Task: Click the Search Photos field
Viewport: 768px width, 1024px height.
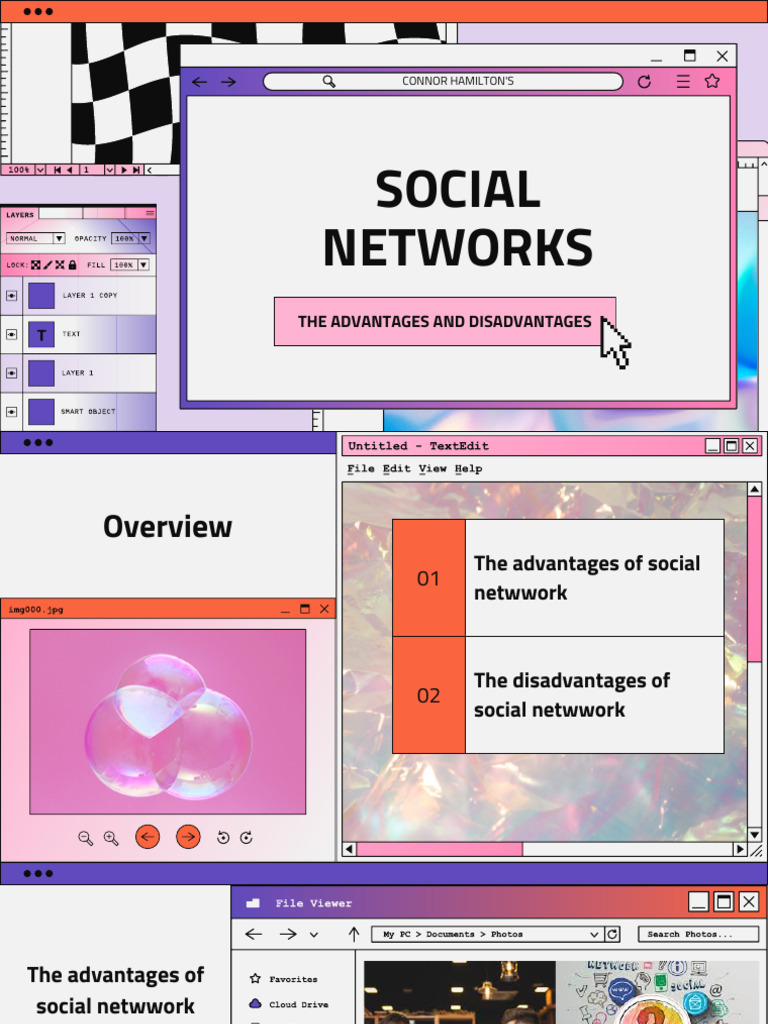Action: [698, 934]
